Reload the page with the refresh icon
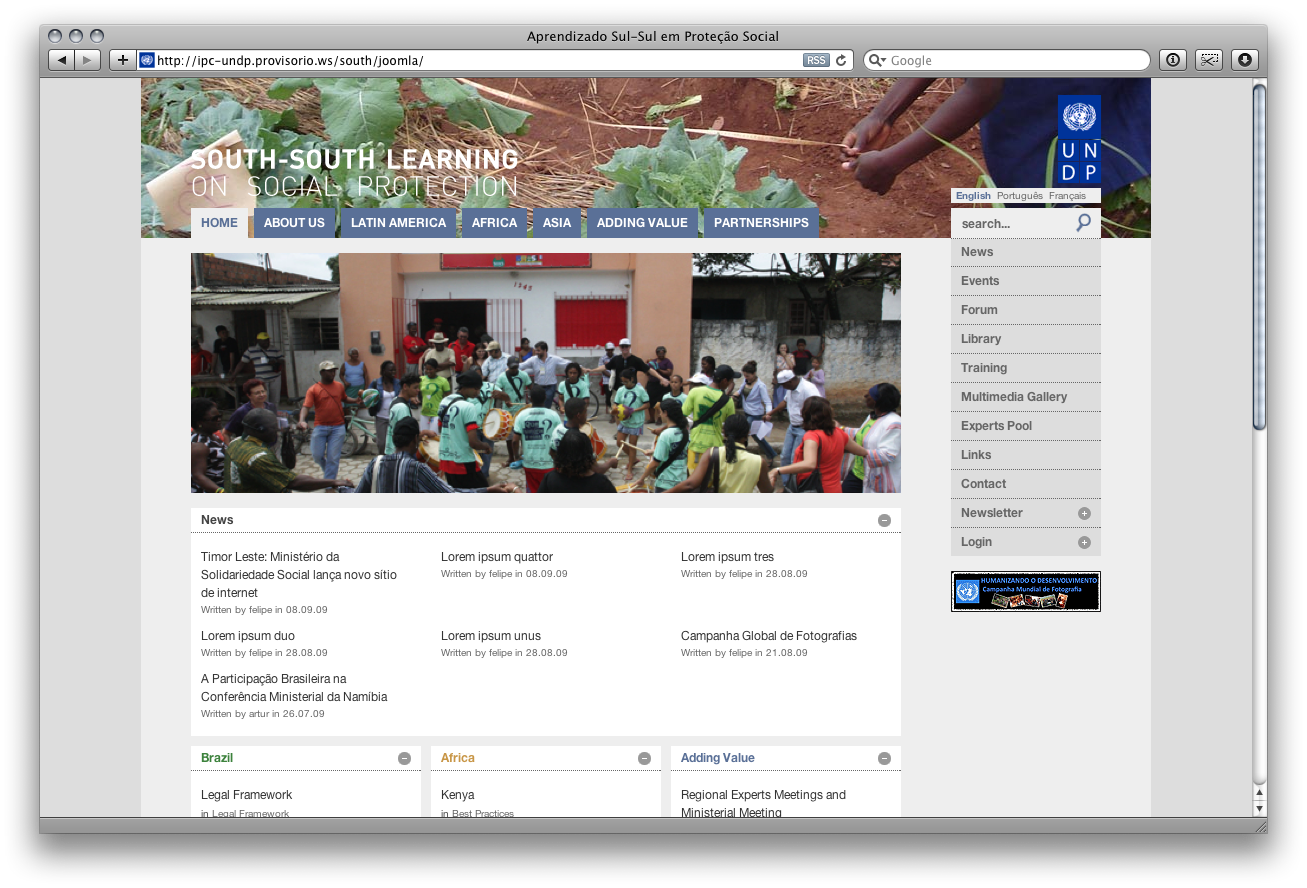 click(841, 60)
